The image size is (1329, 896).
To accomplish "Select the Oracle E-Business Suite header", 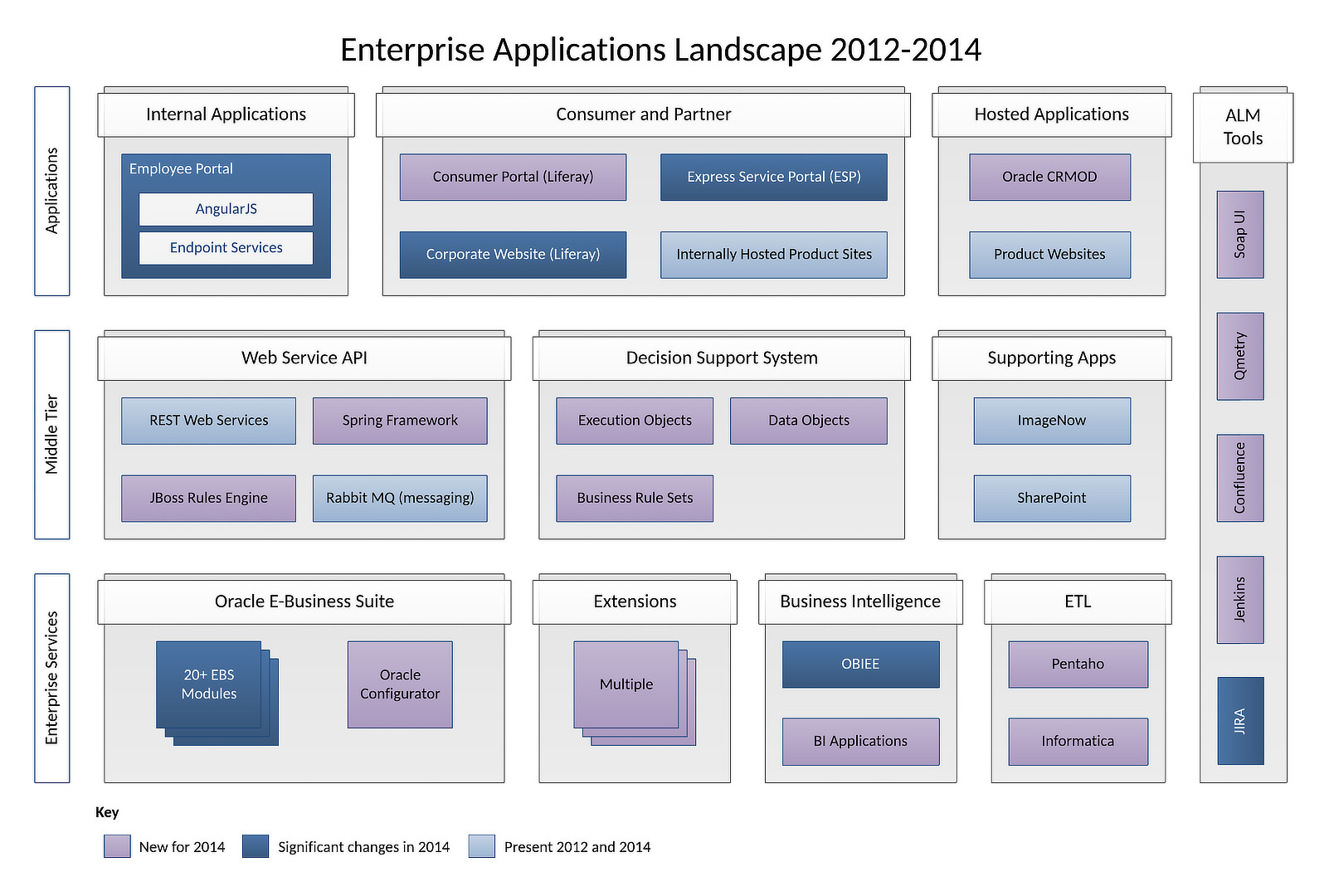I will 304,601.
